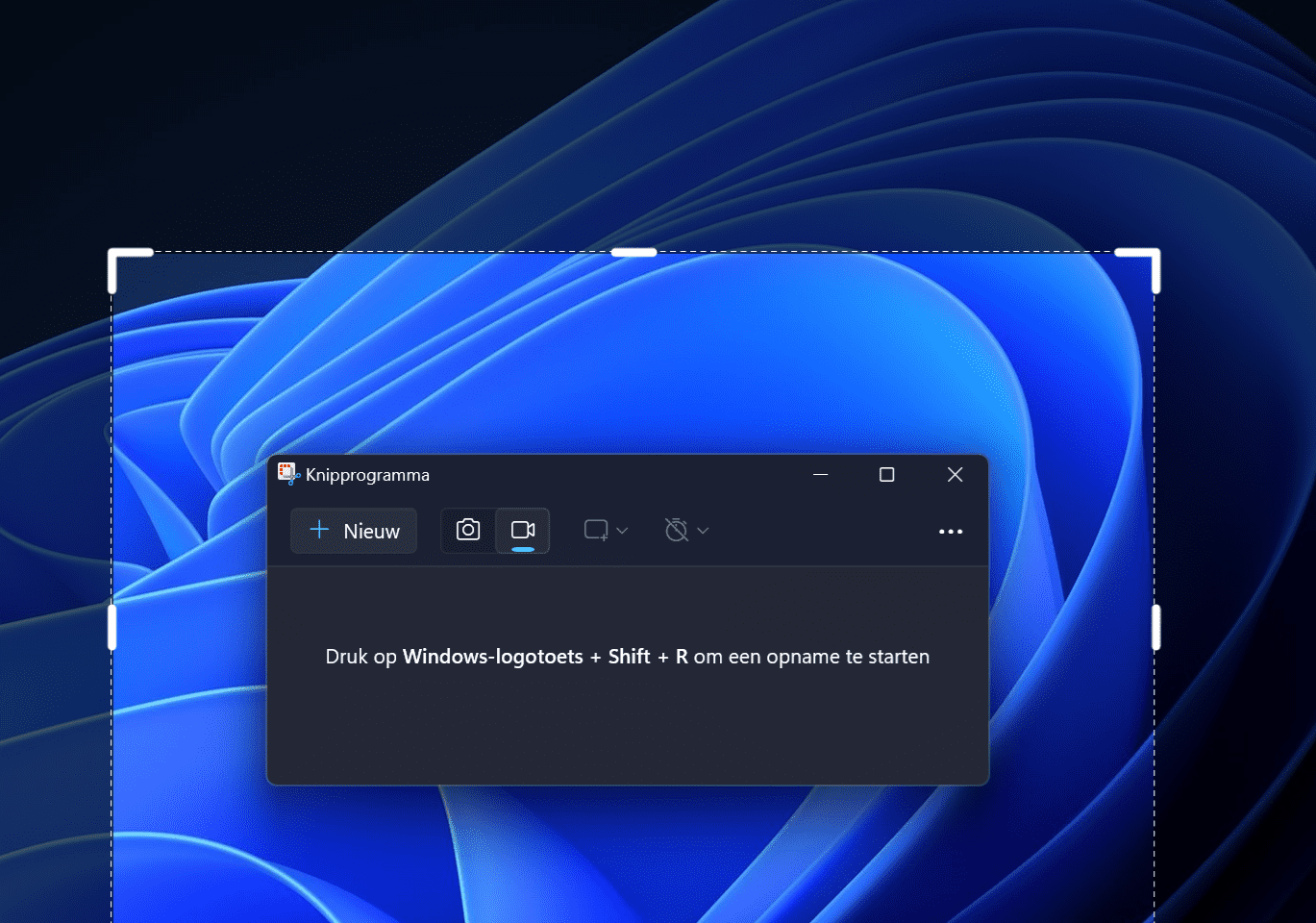Start a new capture with Nieuw
The width and height of the screenshot is (1316, 923).
tap(354, 531)
